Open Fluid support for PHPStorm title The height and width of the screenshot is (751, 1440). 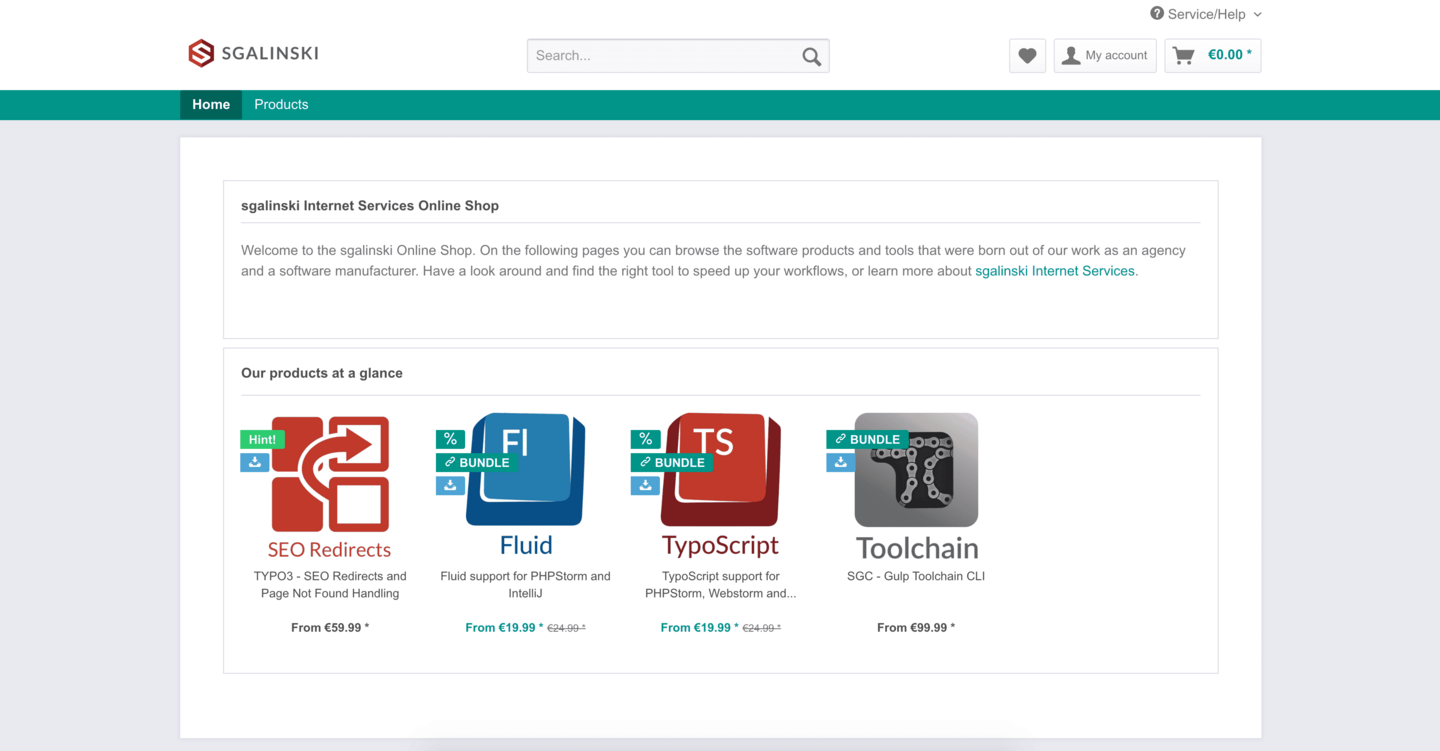525,585
